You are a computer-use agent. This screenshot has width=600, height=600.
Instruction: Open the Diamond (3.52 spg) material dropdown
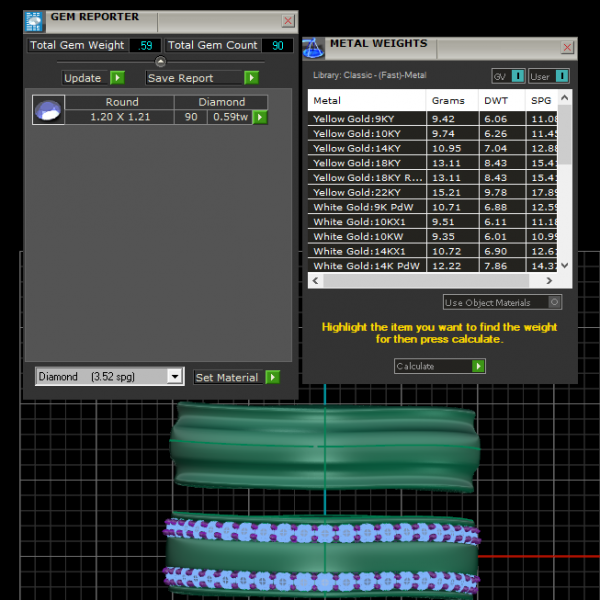click(x=175, y=377)
